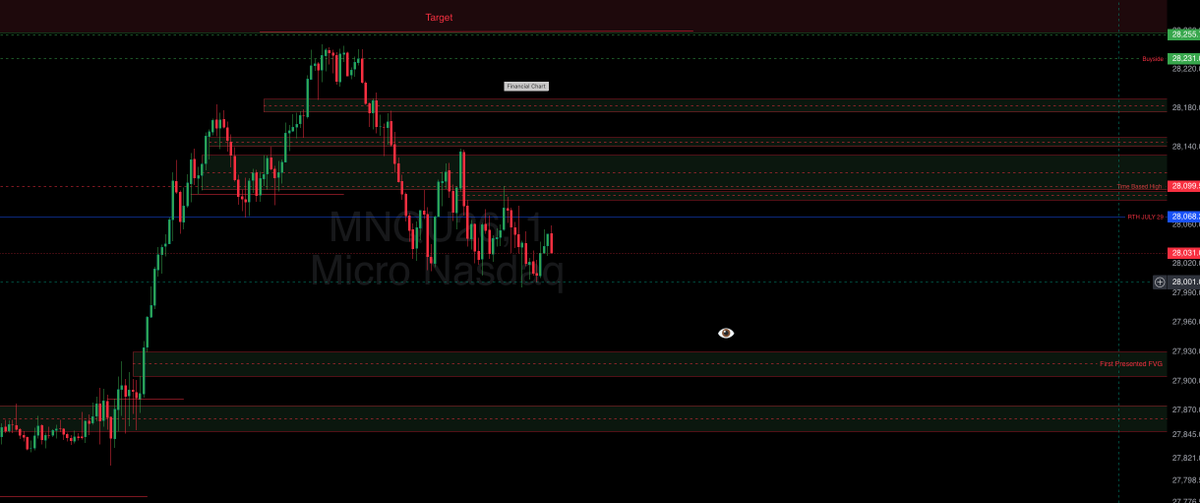Click the plus icon beside the 28,001 price

1160,282
